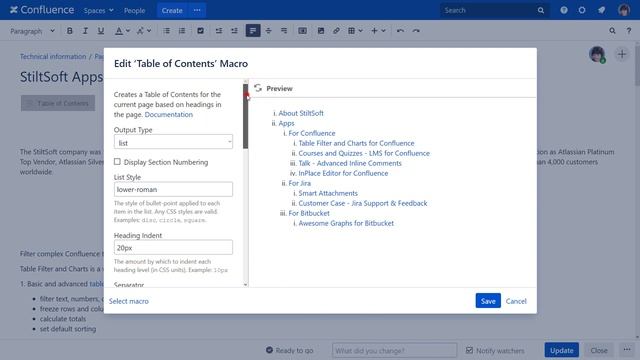Image resolution: width=640 pixels, height=360 pixels.
Task: Open 'Smart Attachments' preview link
Action: pos(328,193)
